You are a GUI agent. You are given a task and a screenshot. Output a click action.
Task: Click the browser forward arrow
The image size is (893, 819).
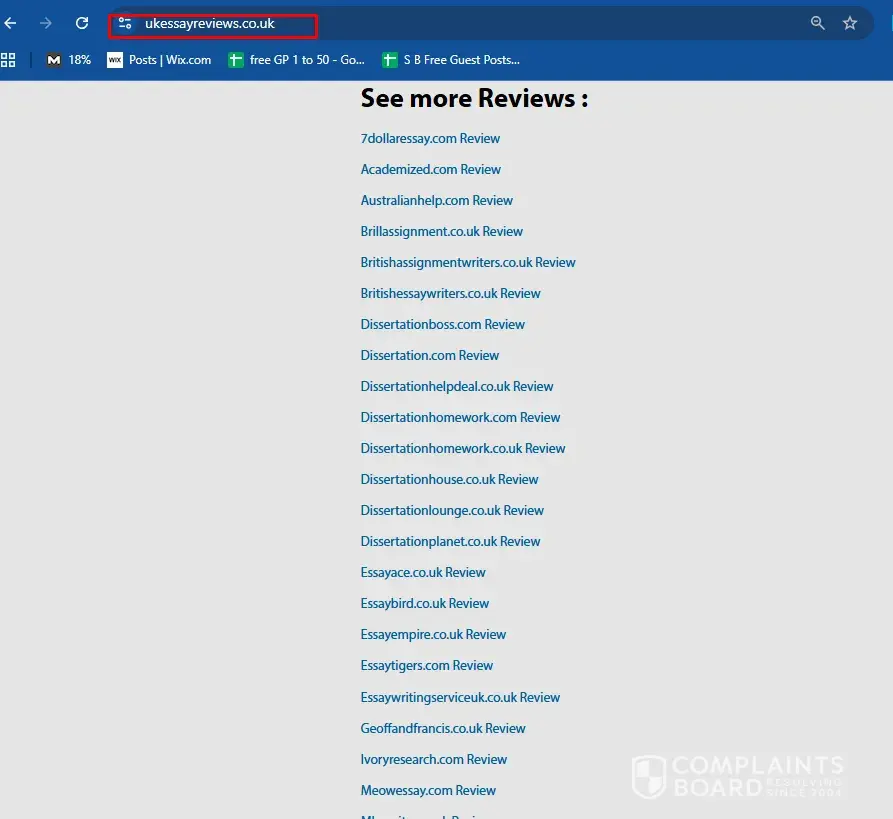coord(46,23)
